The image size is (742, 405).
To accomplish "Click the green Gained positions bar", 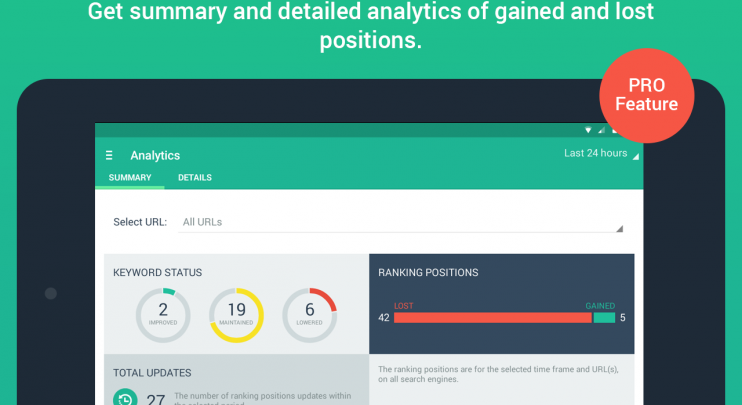I will click(604, 318).
